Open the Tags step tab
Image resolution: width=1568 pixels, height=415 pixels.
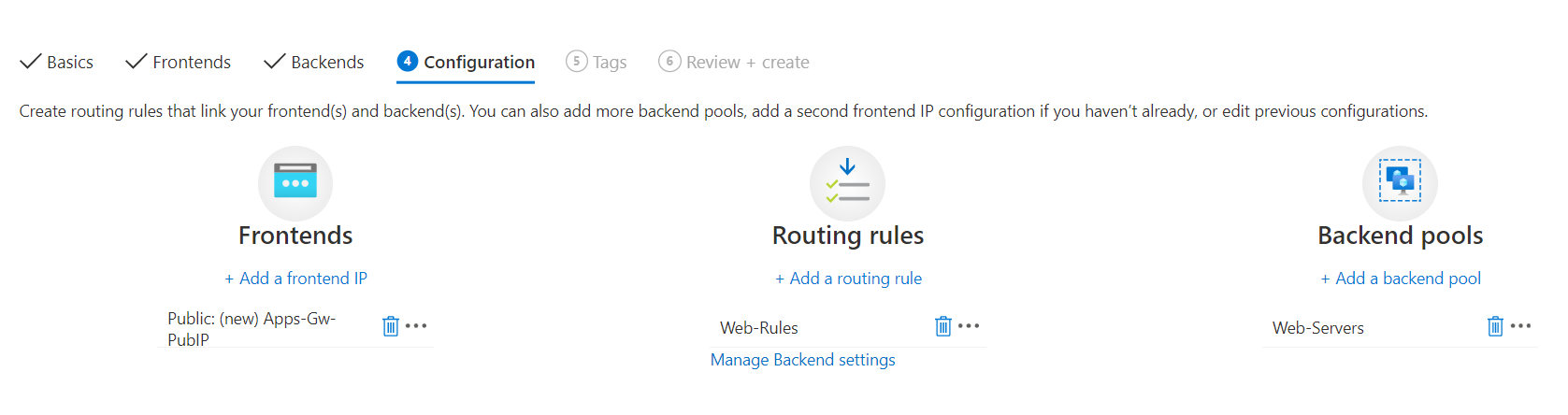(x=597, y=62)
